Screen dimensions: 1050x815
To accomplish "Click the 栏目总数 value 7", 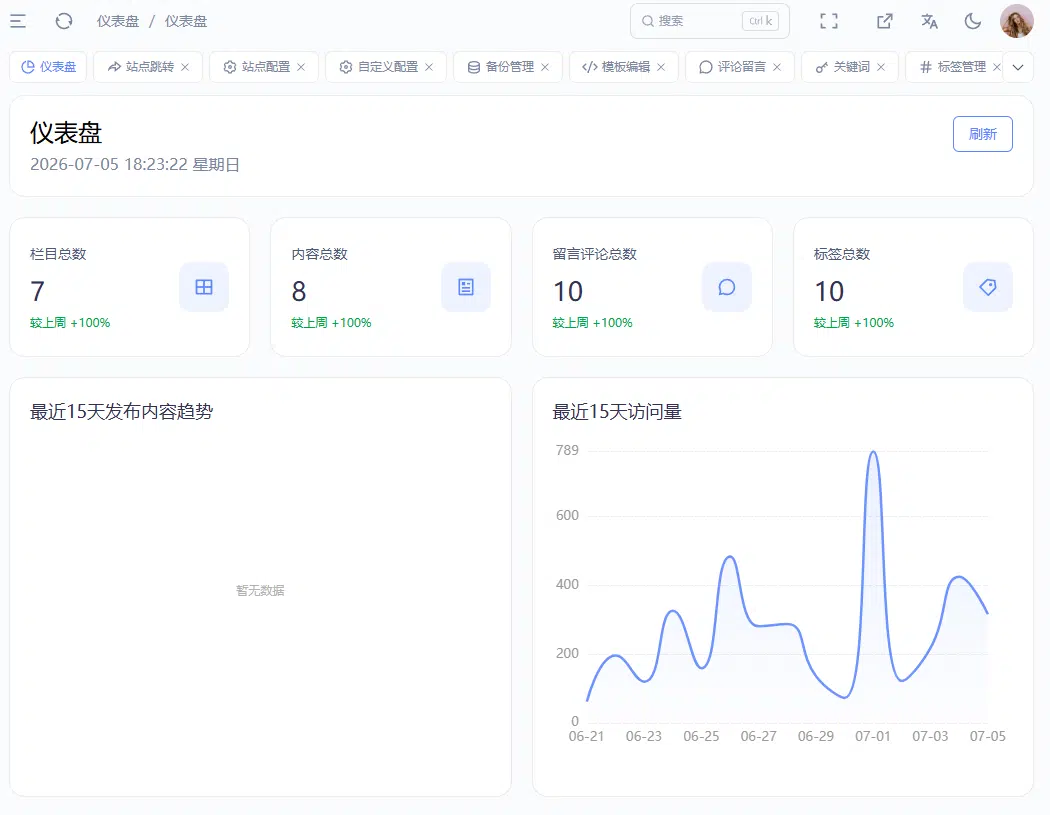I will point(38,291).
